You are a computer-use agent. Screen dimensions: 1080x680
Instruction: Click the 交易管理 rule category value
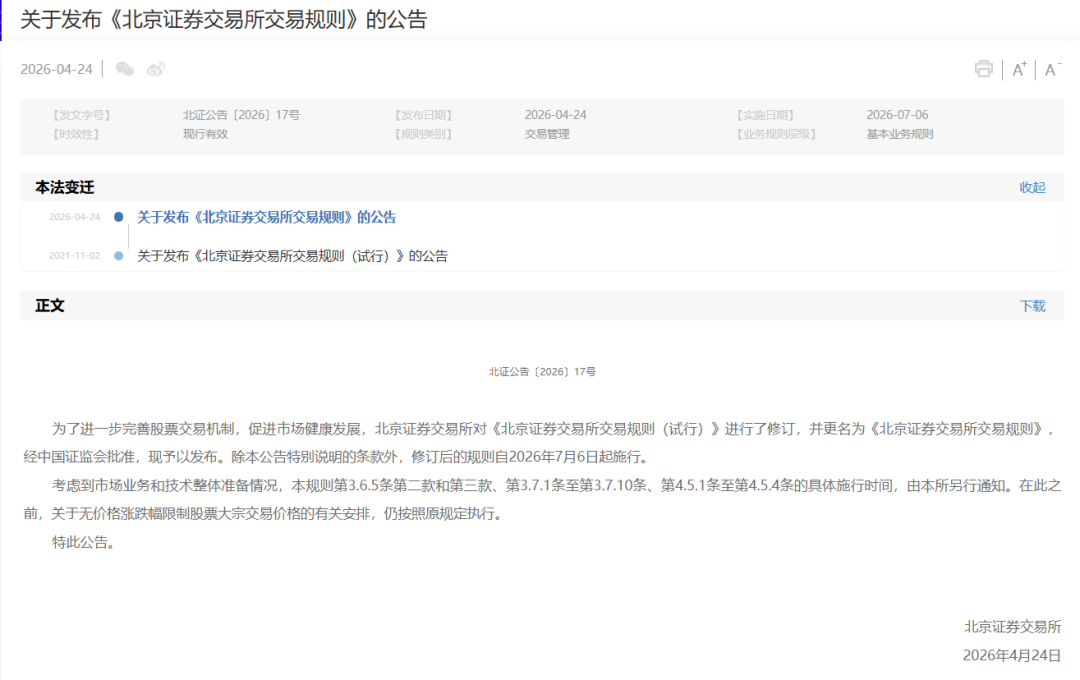tap(547, 134)
